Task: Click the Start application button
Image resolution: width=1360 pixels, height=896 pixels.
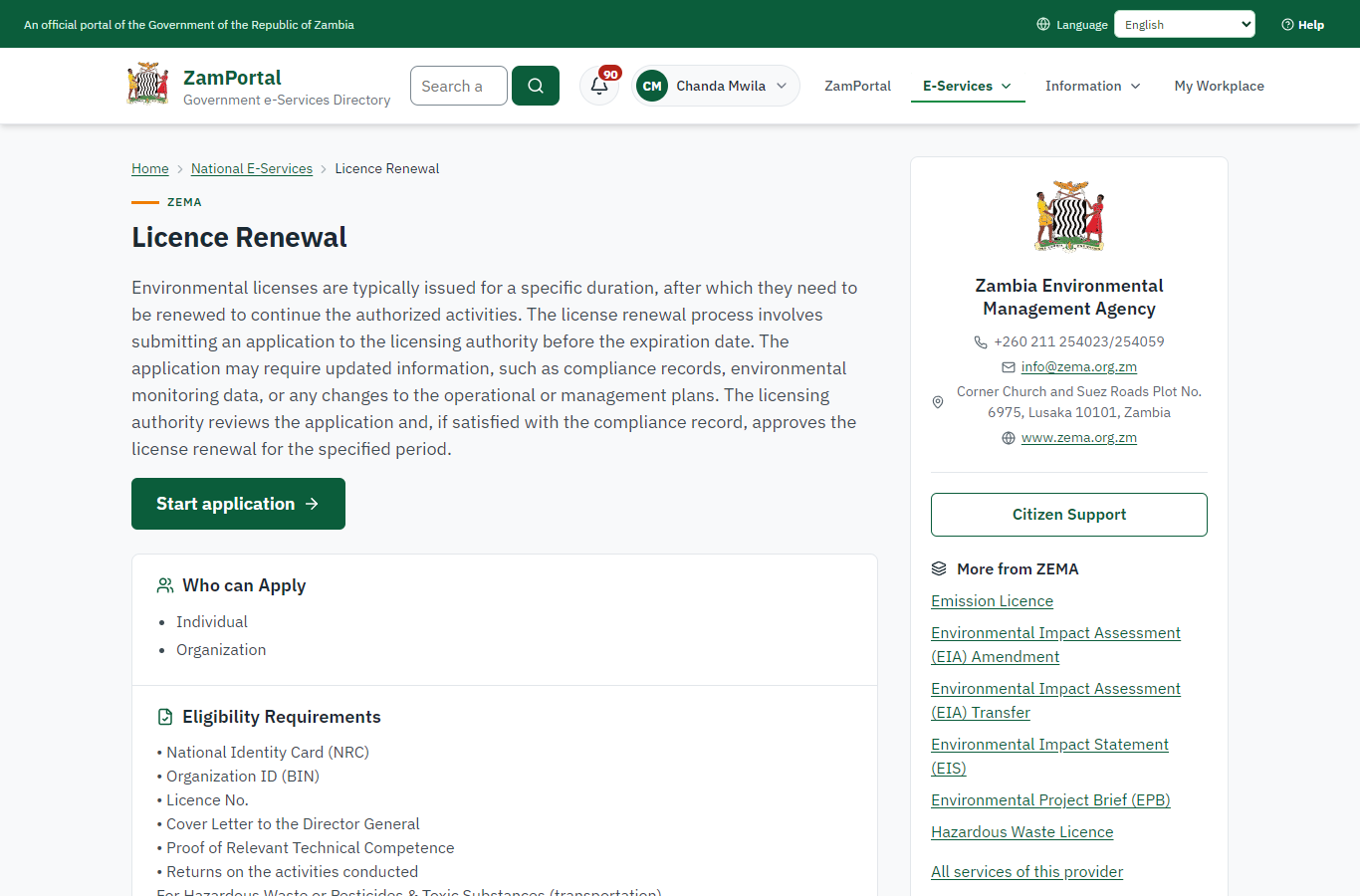Action: 238,504
